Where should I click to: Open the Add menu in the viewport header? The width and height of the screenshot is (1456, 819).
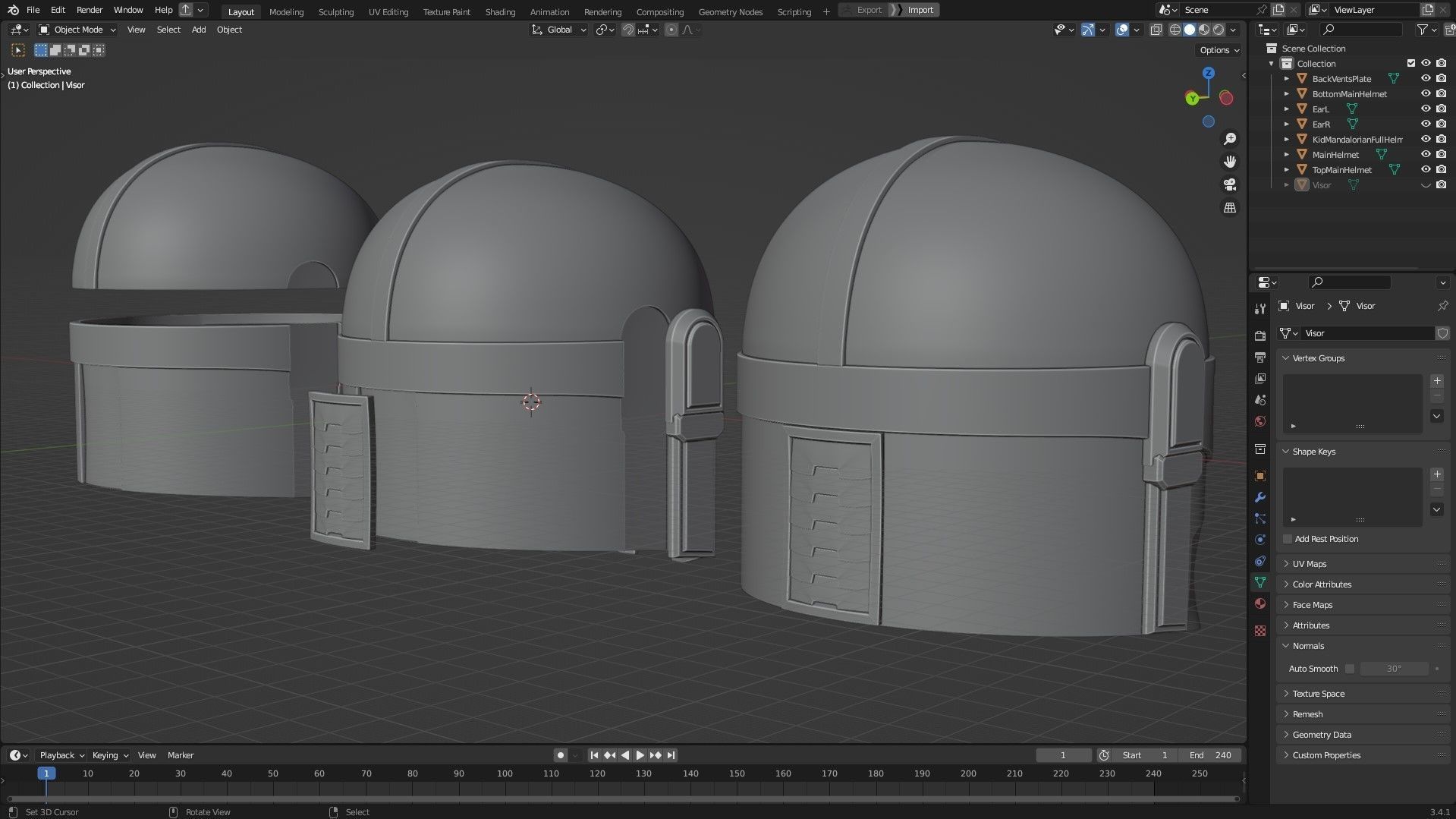[x=199, y=30]
